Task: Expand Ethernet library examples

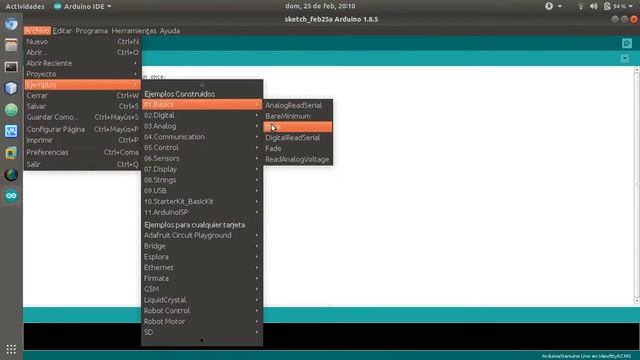Action: [202, 268]
